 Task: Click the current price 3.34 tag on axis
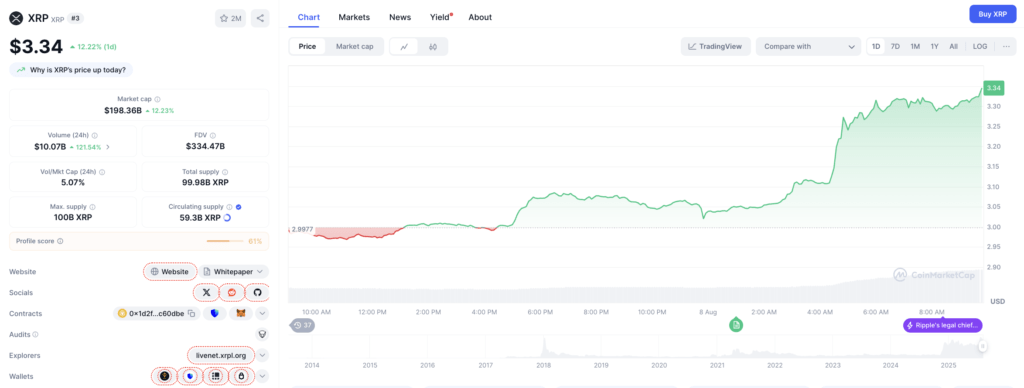click(994, 88)
